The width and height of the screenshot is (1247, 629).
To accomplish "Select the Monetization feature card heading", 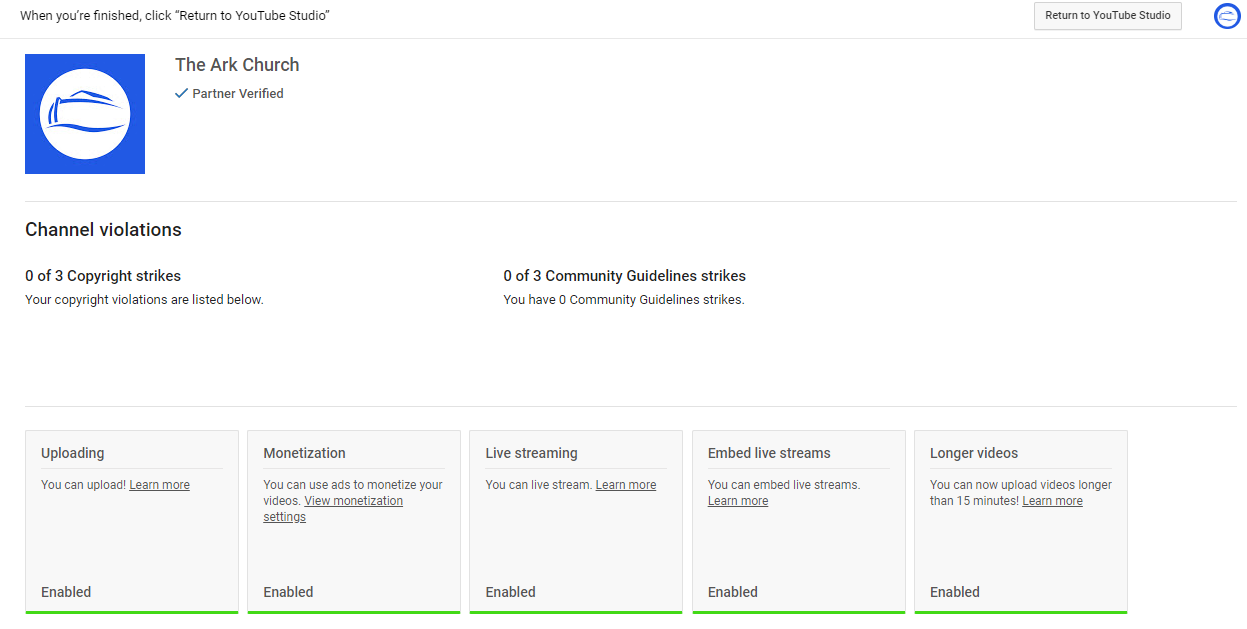I will tap(304, 453).
